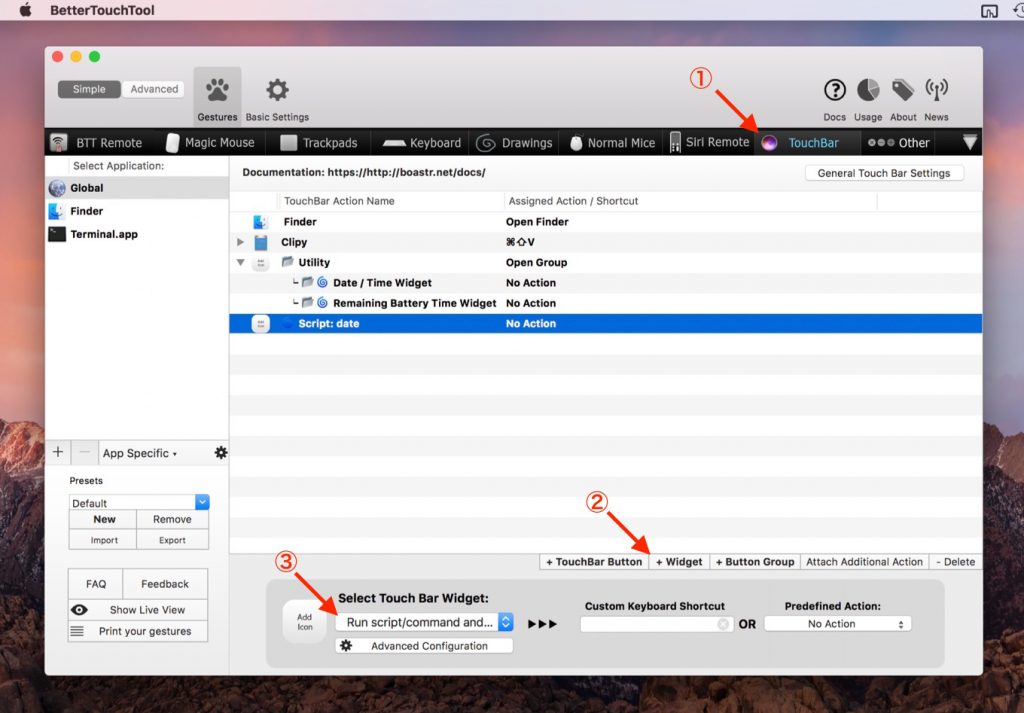Screen dimensions: 1024x713
Task: Open the gear settings next to App Specific
Action: 220,453
